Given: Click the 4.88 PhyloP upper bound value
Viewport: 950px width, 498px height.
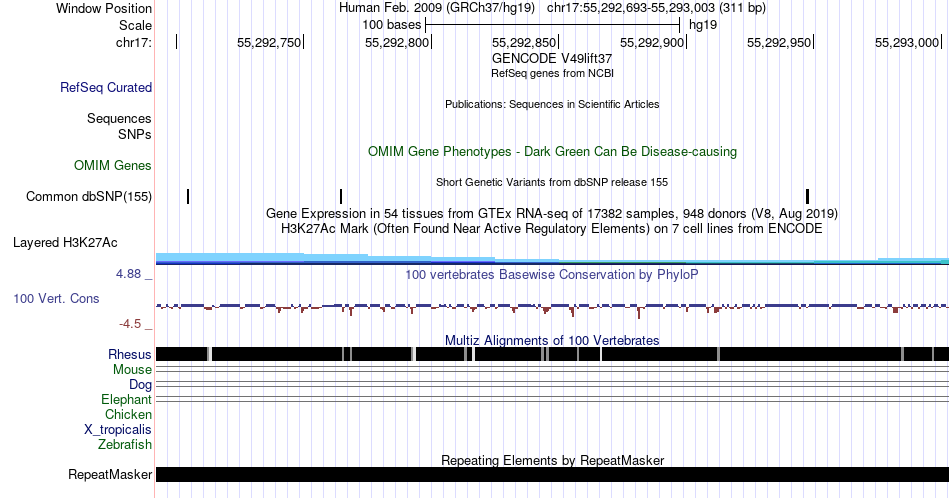Looking at the screenshot, I should (128, 274).
